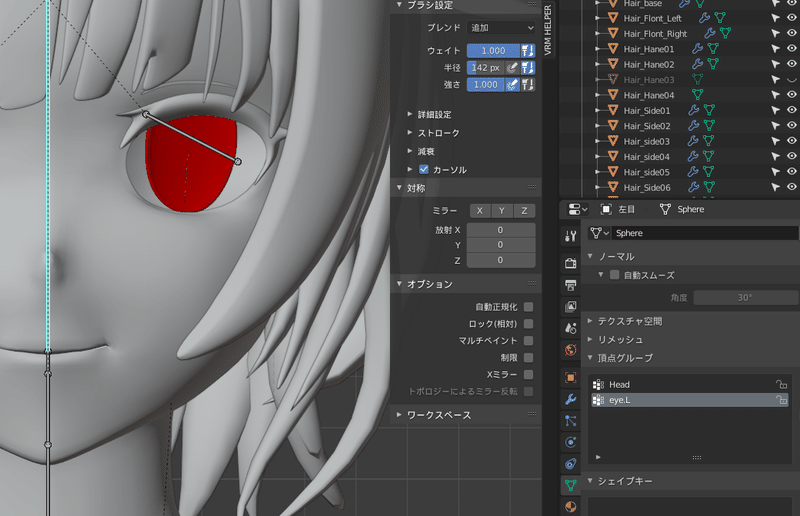
Task: Open the Physics properties tab
Action: (570, 442)
